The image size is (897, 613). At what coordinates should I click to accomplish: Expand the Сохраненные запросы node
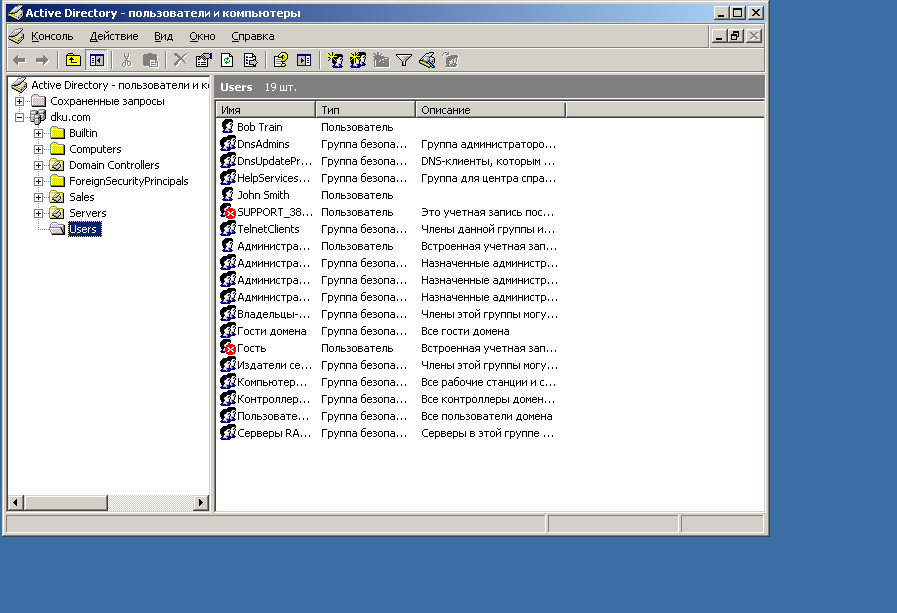pyautogui.click(x=19, y=101)
